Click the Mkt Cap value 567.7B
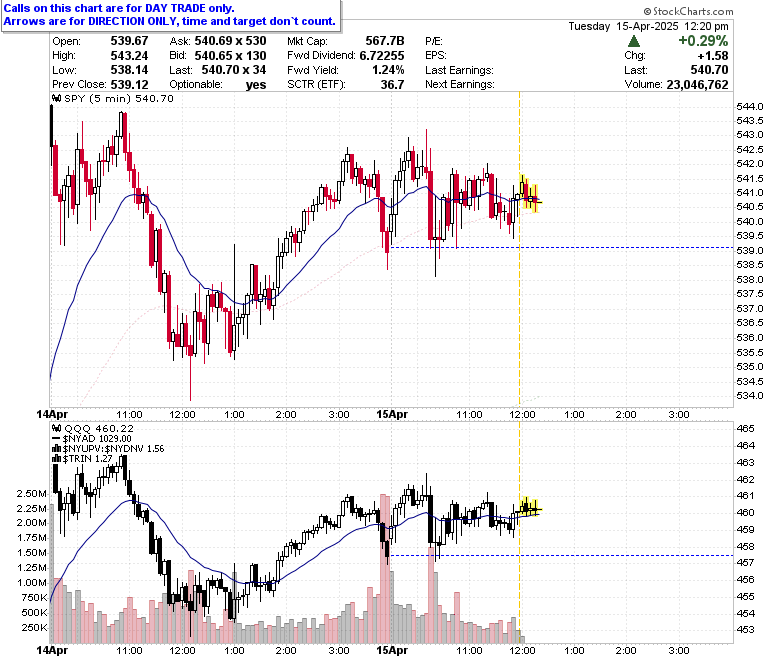Image resolution: width=780 pixels, height=659 pixels. pyautogui.click(x=385, y=41)
